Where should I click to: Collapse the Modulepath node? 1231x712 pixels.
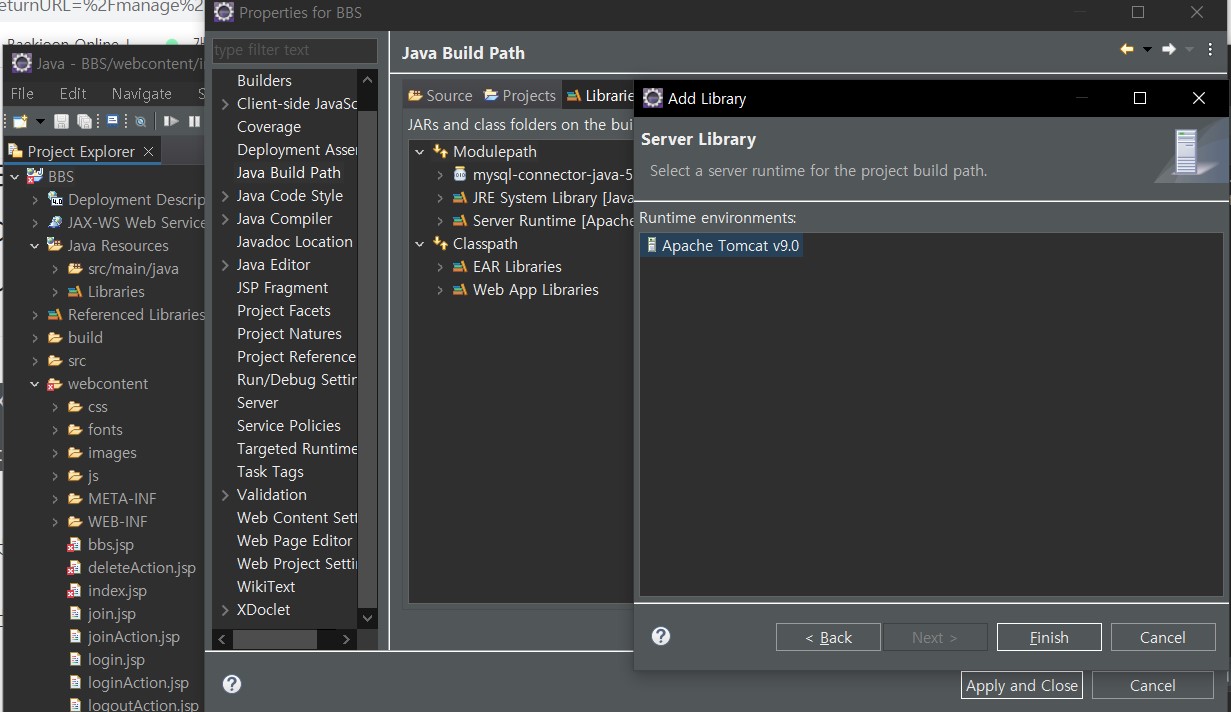(420, 152)
